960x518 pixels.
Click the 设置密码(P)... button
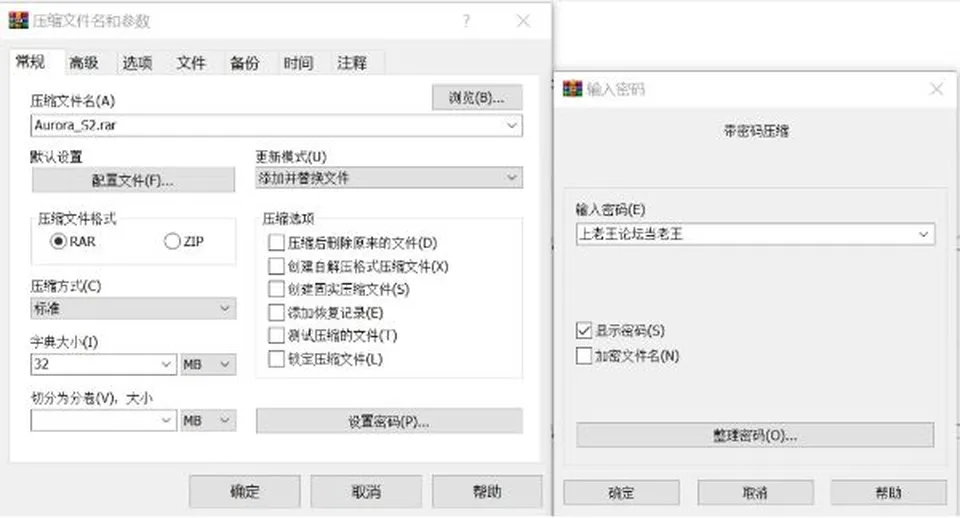click(389, 421)
